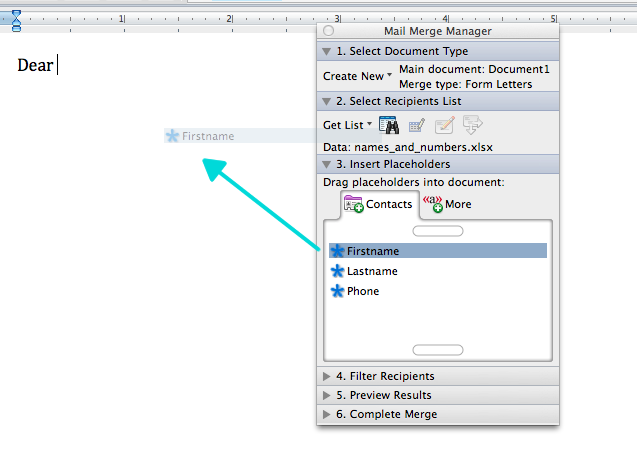Viewport: 637px width, 454px height.
Task: Click the blue asterisk beside Firstname
Action: click(x=337, y=251)
